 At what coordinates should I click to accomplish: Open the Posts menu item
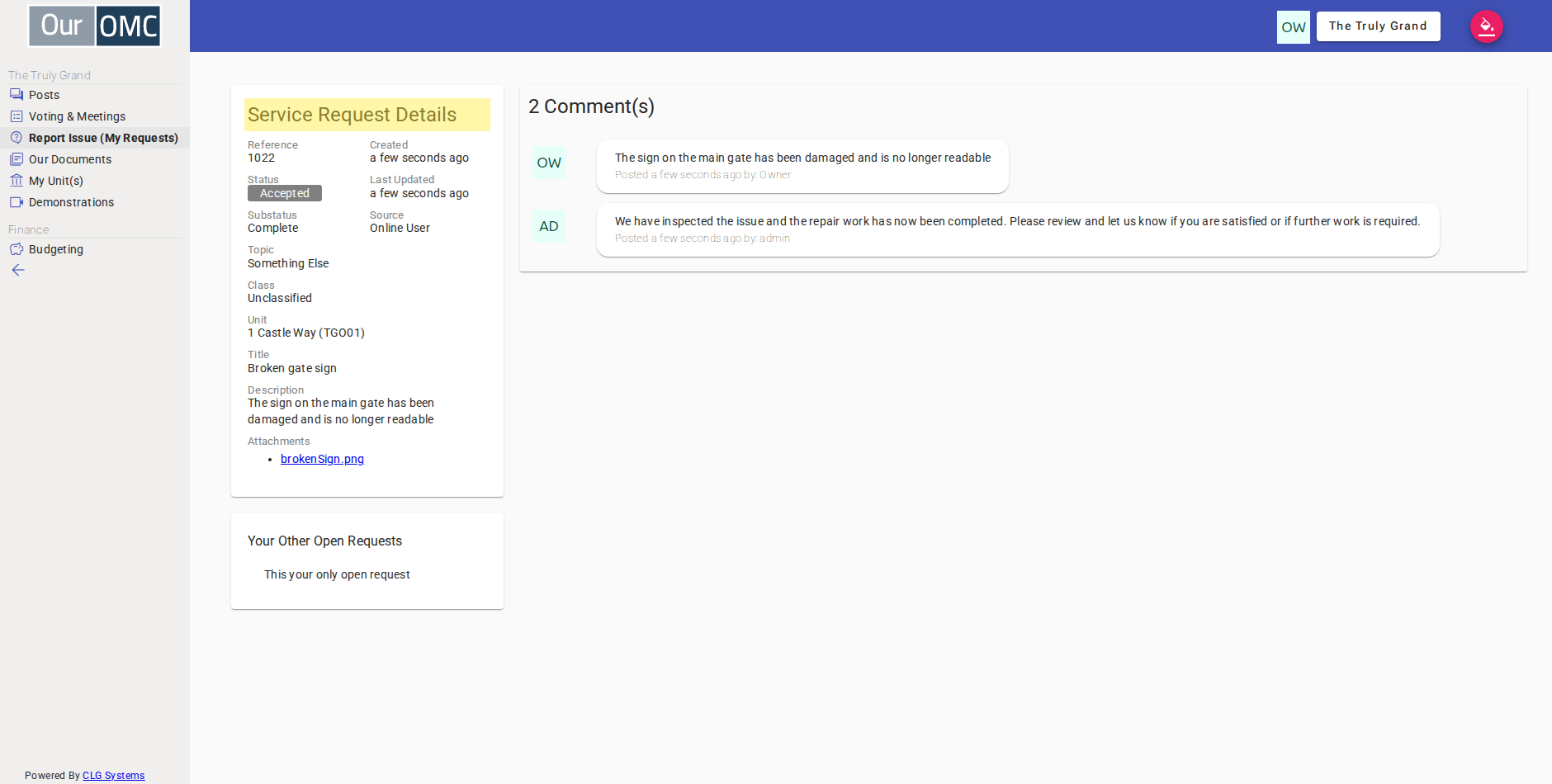pos(95,95)
